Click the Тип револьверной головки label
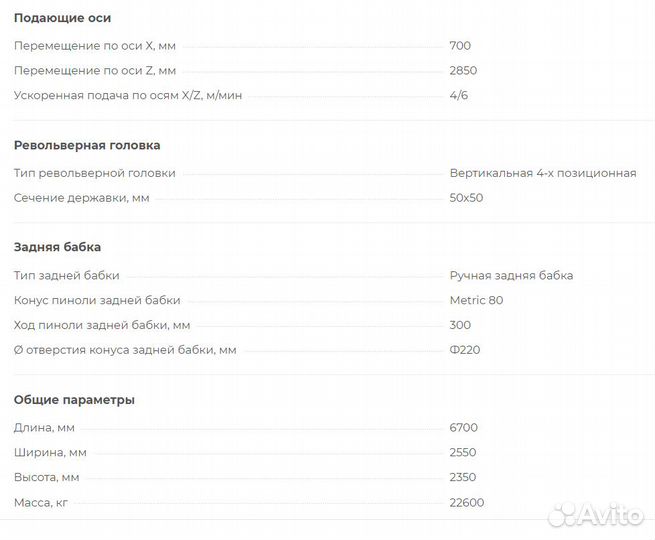 click(94, 173)
